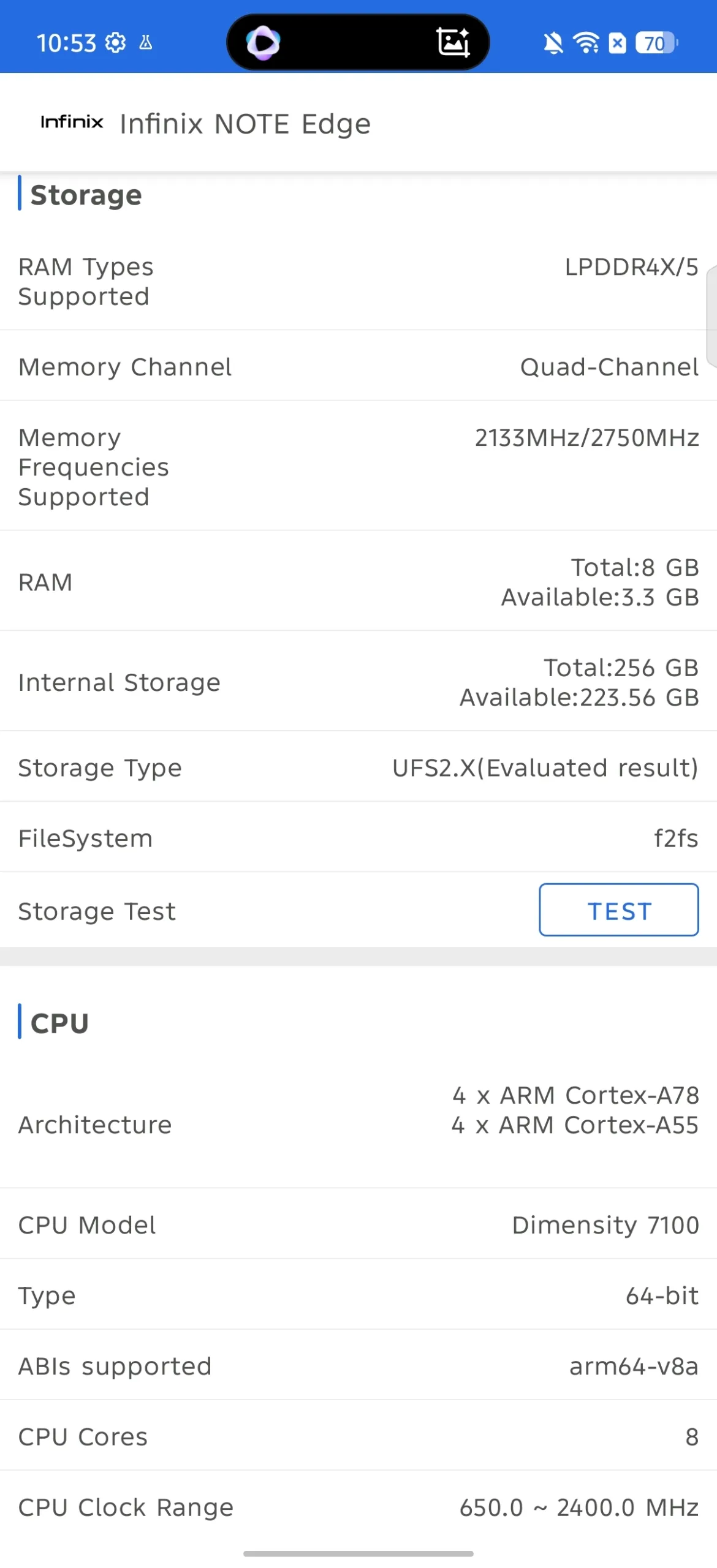Tap the Infinix brand logo
Image resolution: width=717 pixels, height=1568 pixels.
coord(72,122)
